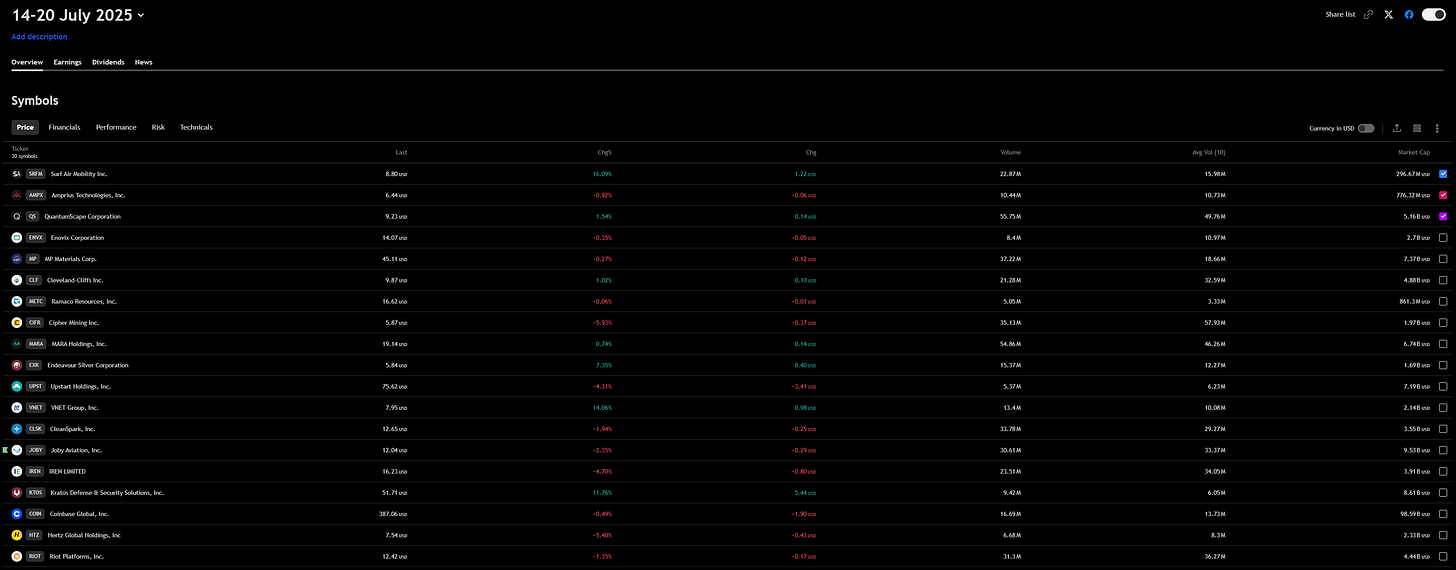Check the Coinbase Global row checkbox
The height and width of the screenshot is (570, 1456).
(1442, 514)
